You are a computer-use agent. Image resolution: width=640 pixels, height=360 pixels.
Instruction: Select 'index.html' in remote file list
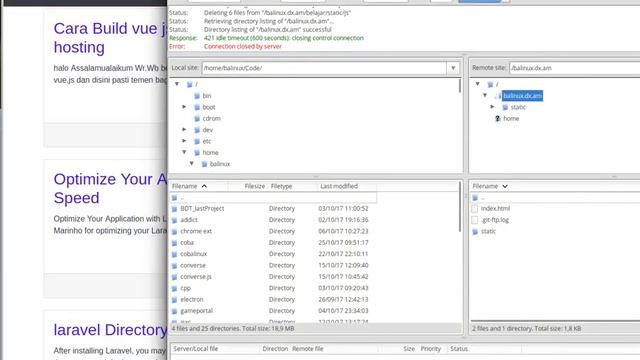click(x=495, y=209)
